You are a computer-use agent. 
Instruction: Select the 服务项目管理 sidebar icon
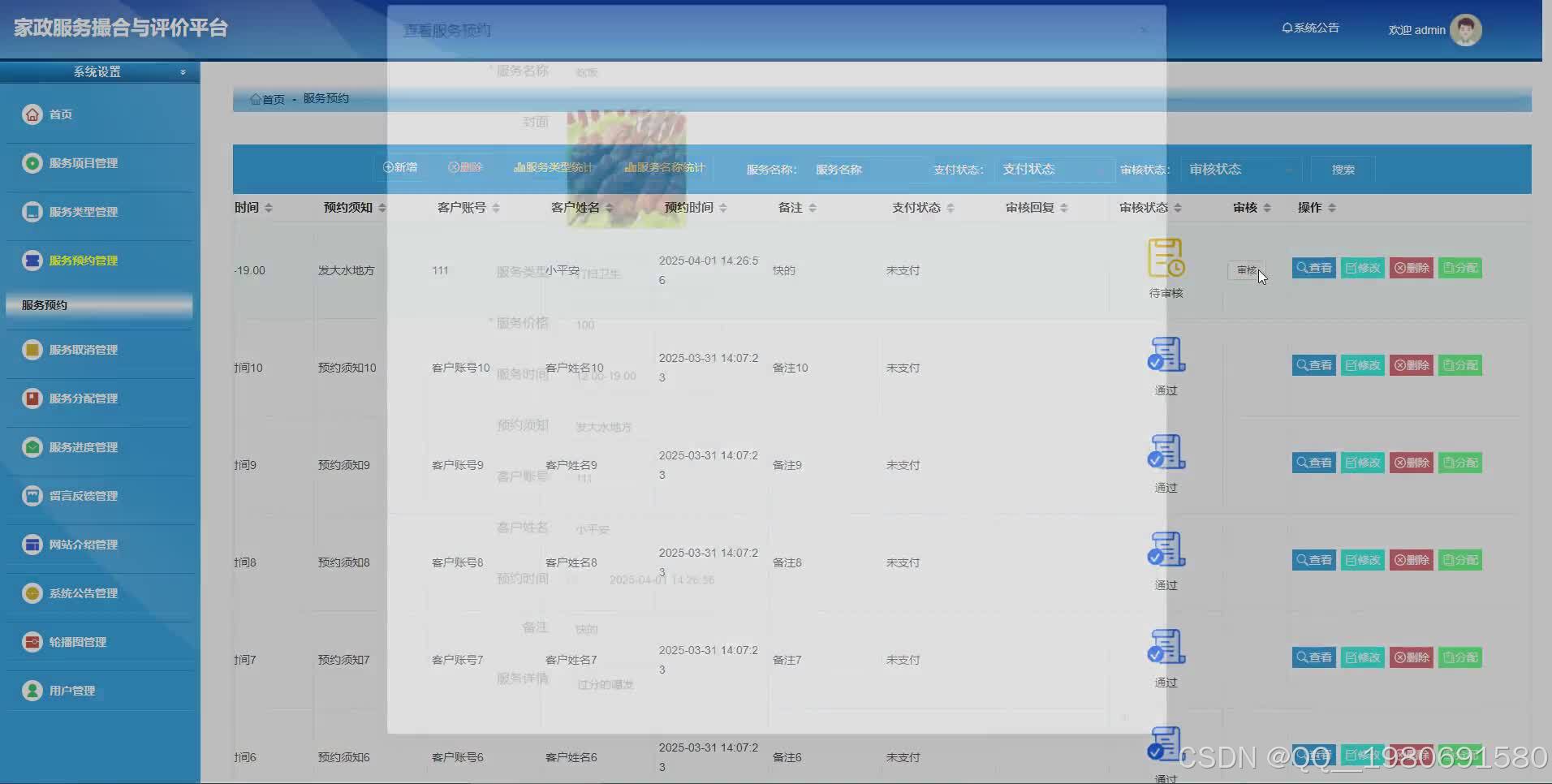(32, 162)
